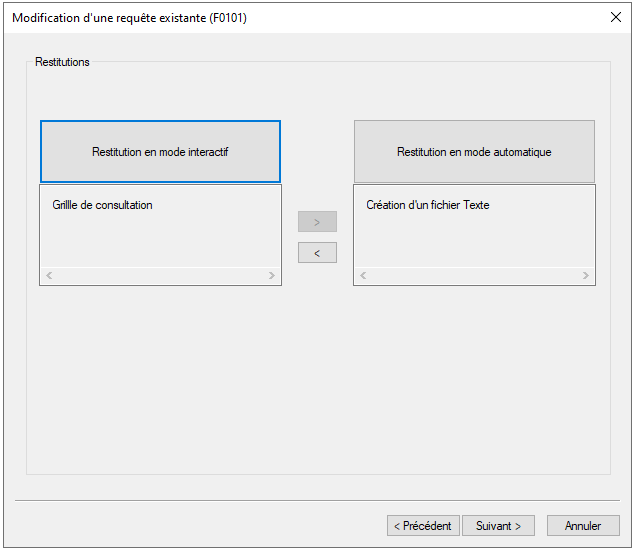Viewport: 634px width, 550px height.
Task: Select Création d'un fichier Texte entry
Action: 428,205
